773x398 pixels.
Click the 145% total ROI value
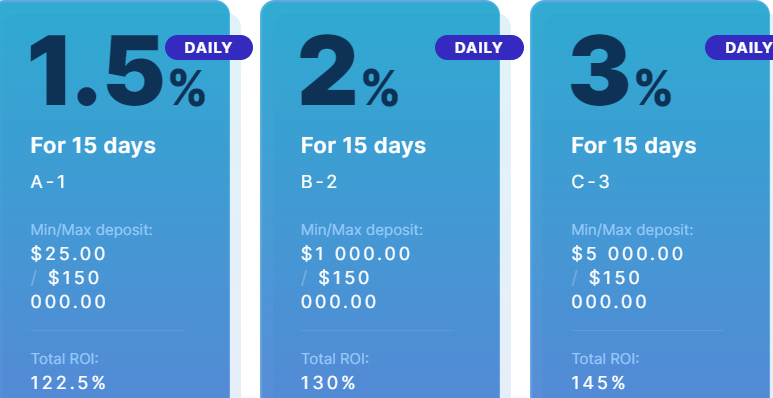599,383
